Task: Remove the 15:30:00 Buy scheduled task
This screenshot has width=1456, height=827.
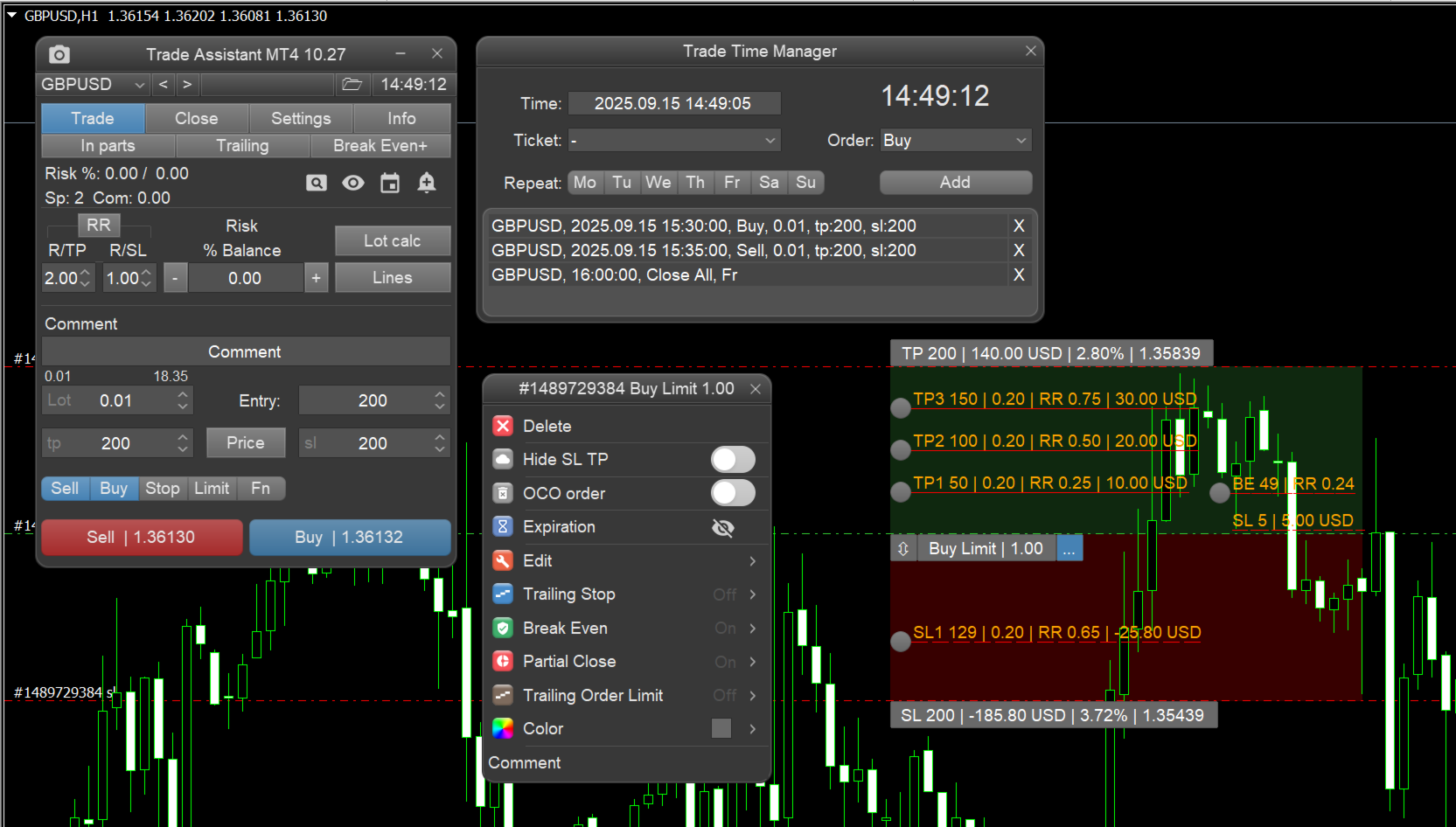Action: [1019, 226]
